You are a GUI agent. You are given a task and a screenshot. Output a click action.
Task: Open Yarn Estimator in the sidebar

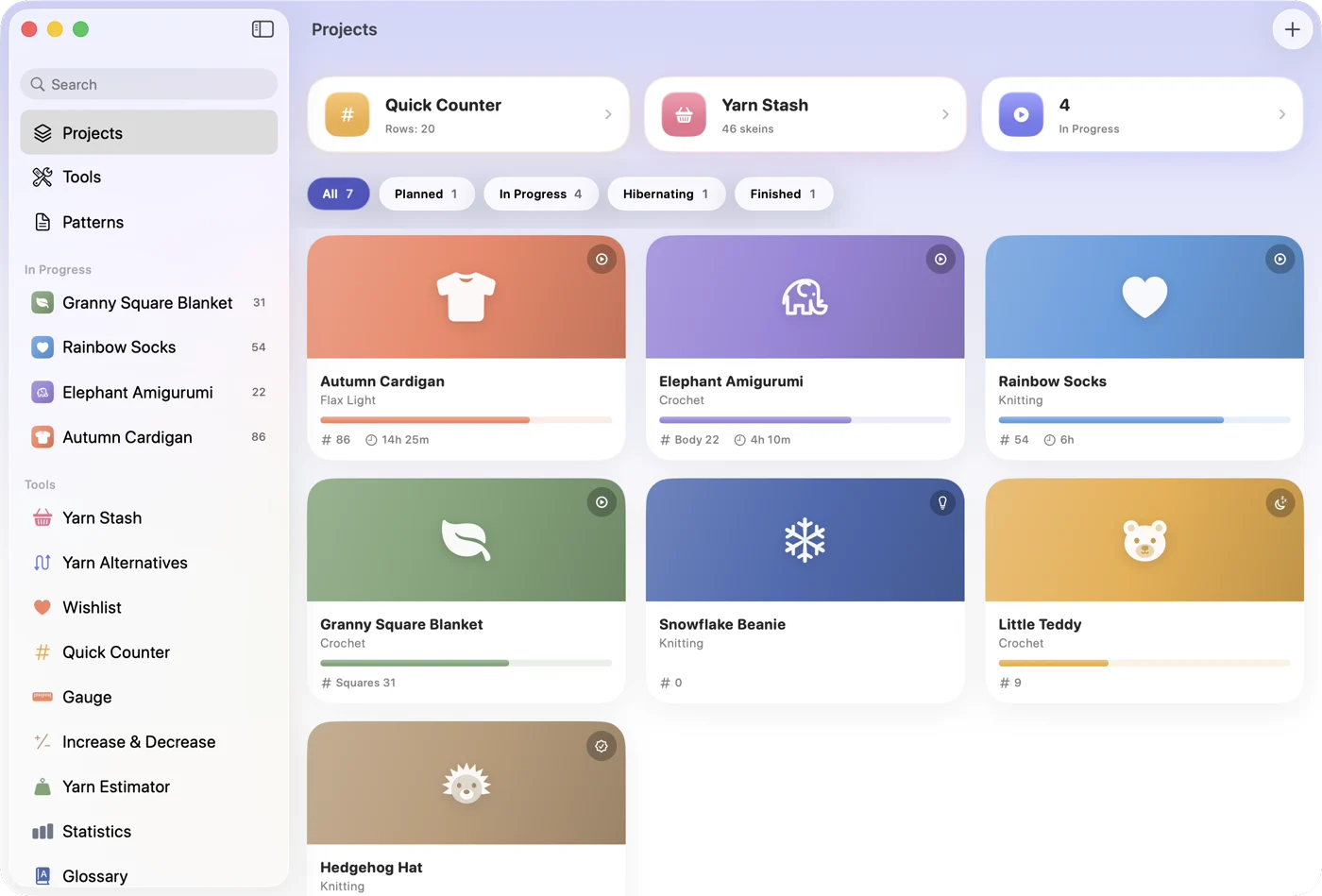(149, 786)
